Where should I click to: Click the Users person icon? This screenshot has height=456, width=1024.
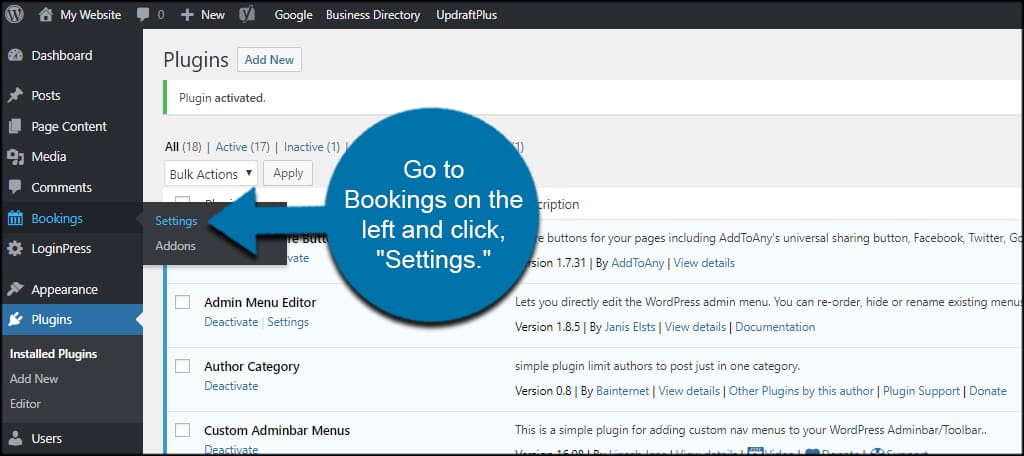tap(16, 438)
